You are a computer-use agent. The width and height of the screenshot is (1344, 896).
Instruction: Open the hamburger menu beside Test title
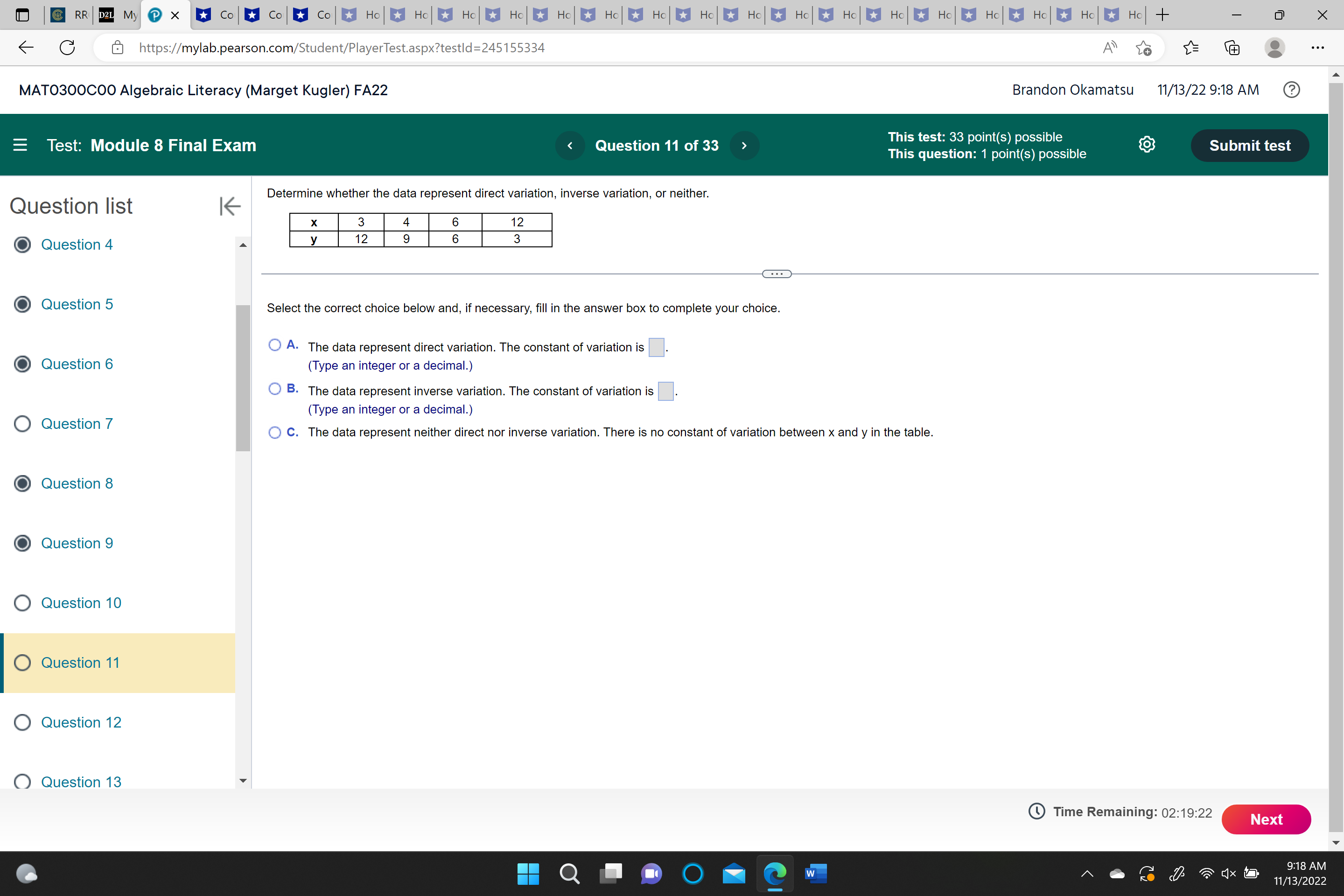click(x=20, y=145)
